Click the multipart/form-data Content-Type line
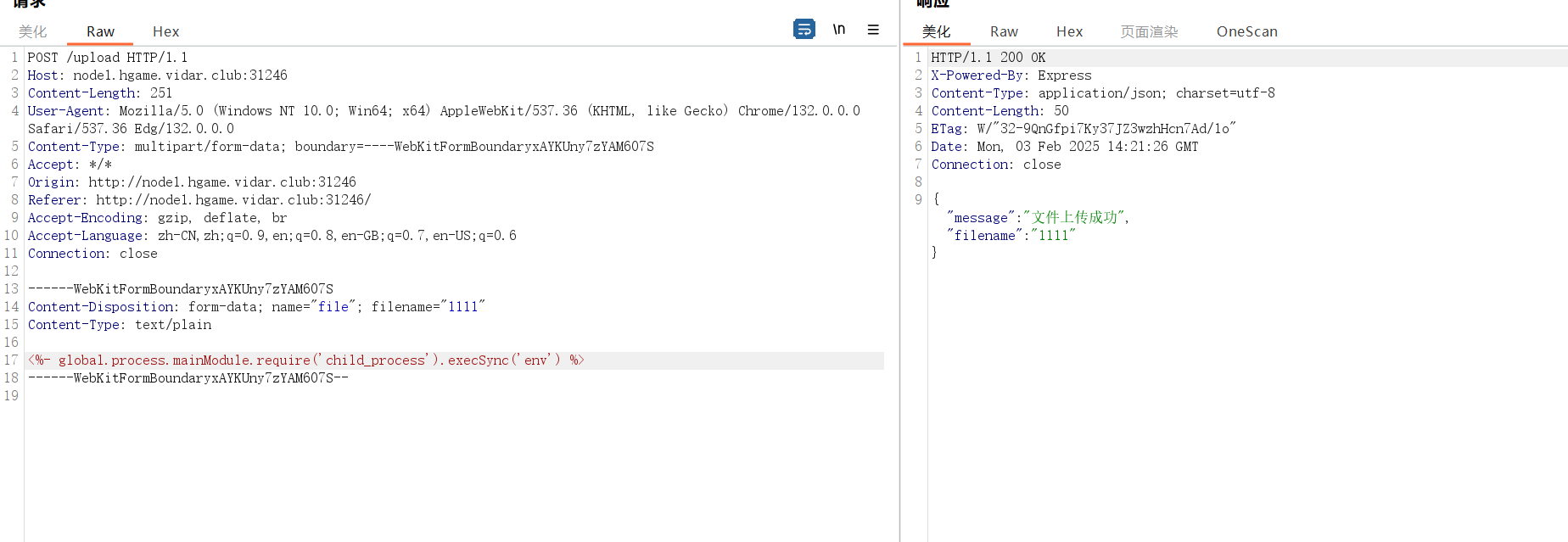The image size is (1568, 542). click(340, 147)
